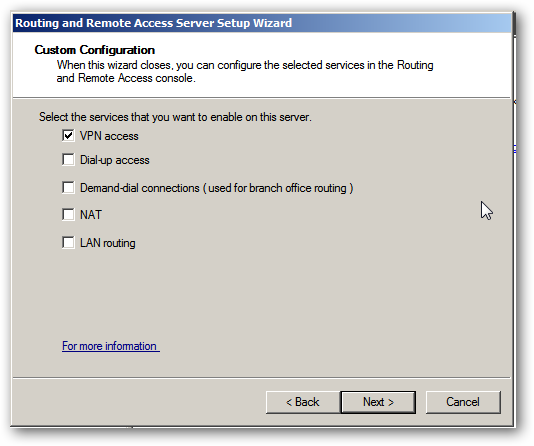This screenshot has height=446, width=534.
Task: Cancel the setup wizard
Action: [x=463, y=402]
